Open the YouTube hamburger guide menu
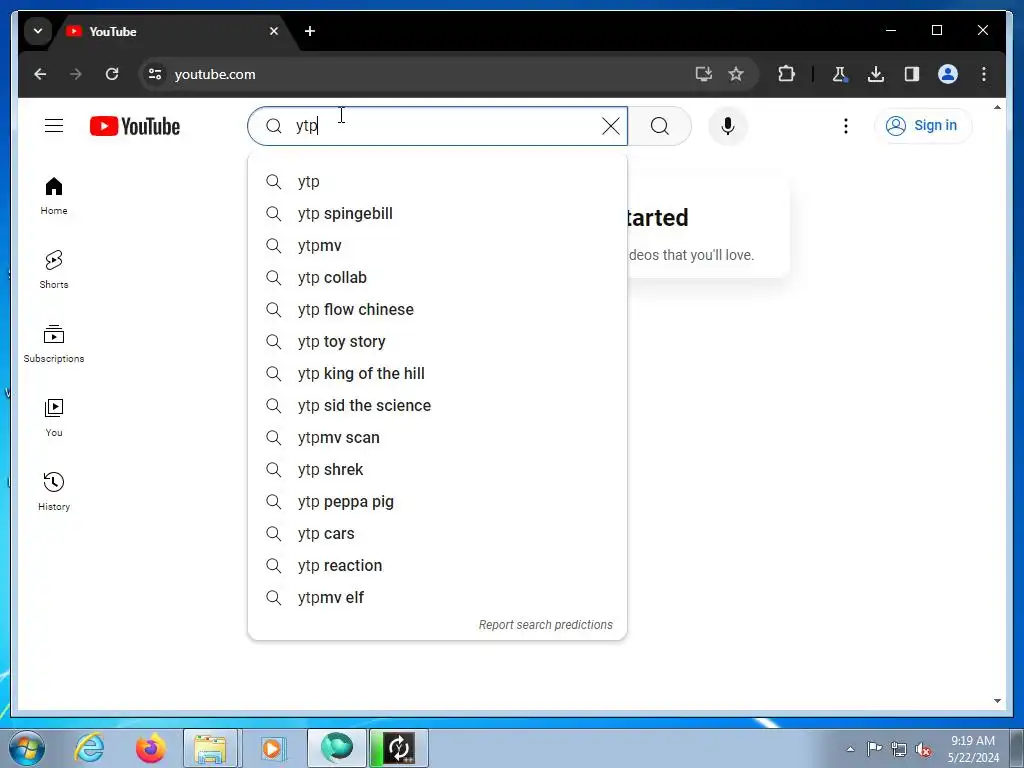1024x768 pixels. (x=54, y=125)
